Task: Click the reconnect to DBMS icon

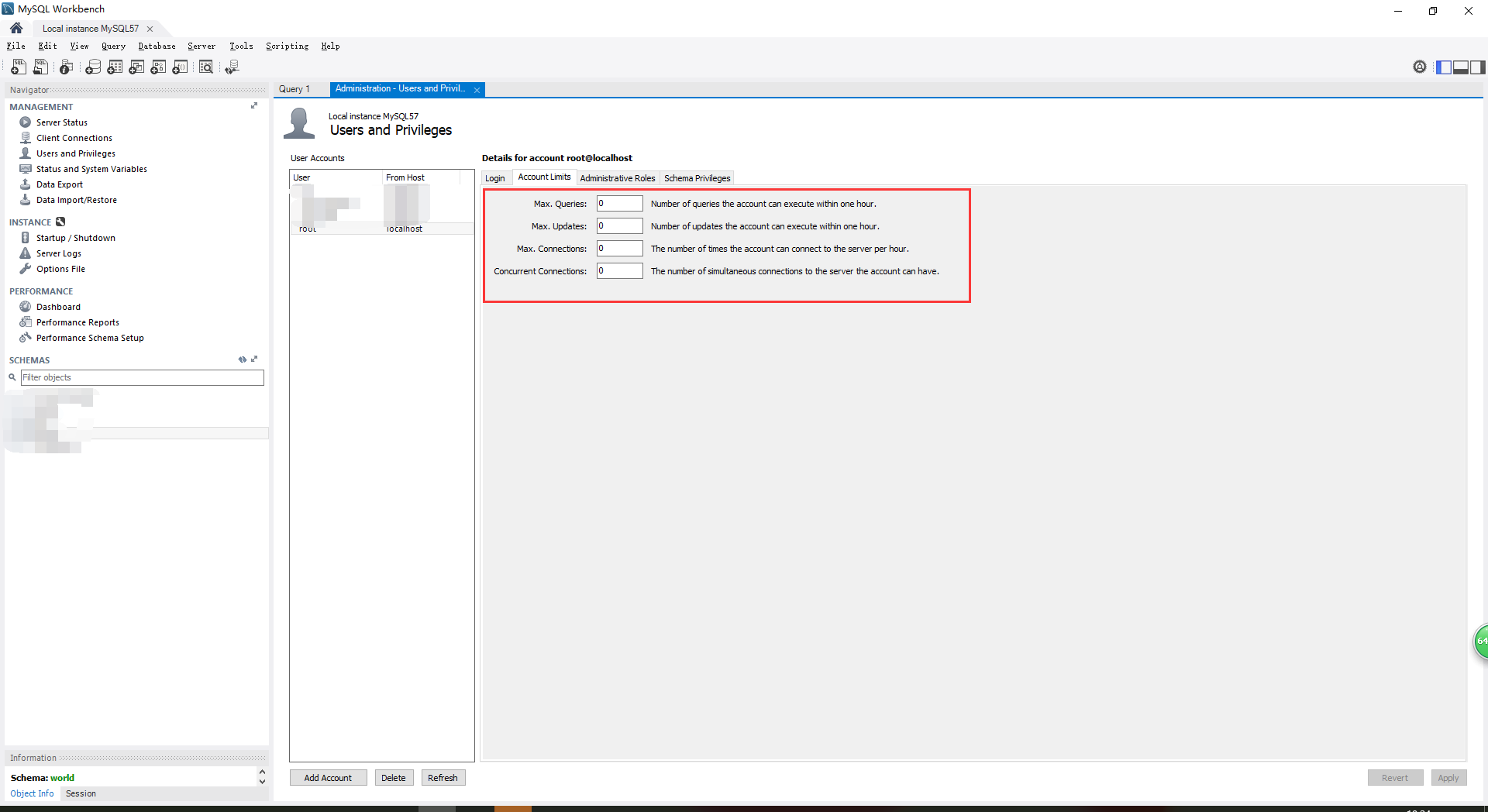Action: tap(232, 67)
